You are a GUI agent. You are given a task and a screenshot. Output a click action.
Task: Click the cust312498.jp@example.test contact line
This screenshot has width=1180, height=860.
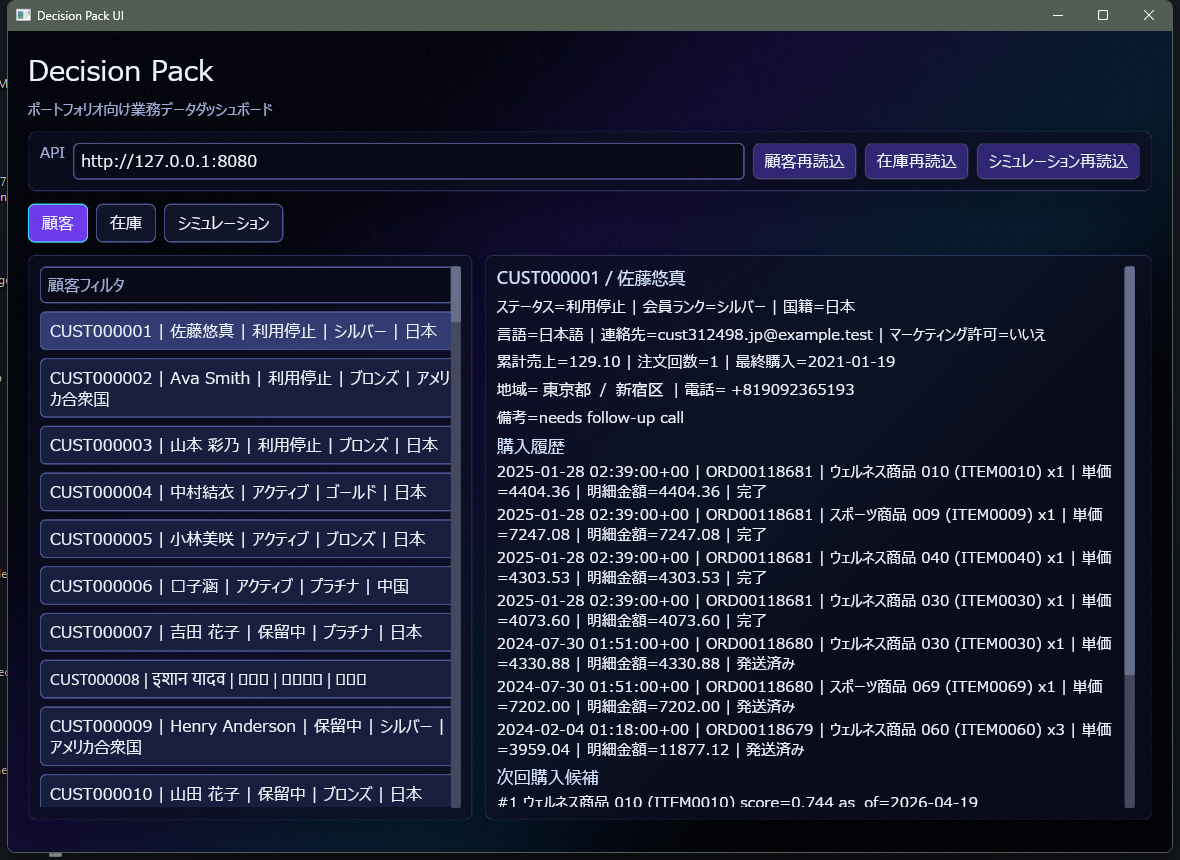click(771, 335)
